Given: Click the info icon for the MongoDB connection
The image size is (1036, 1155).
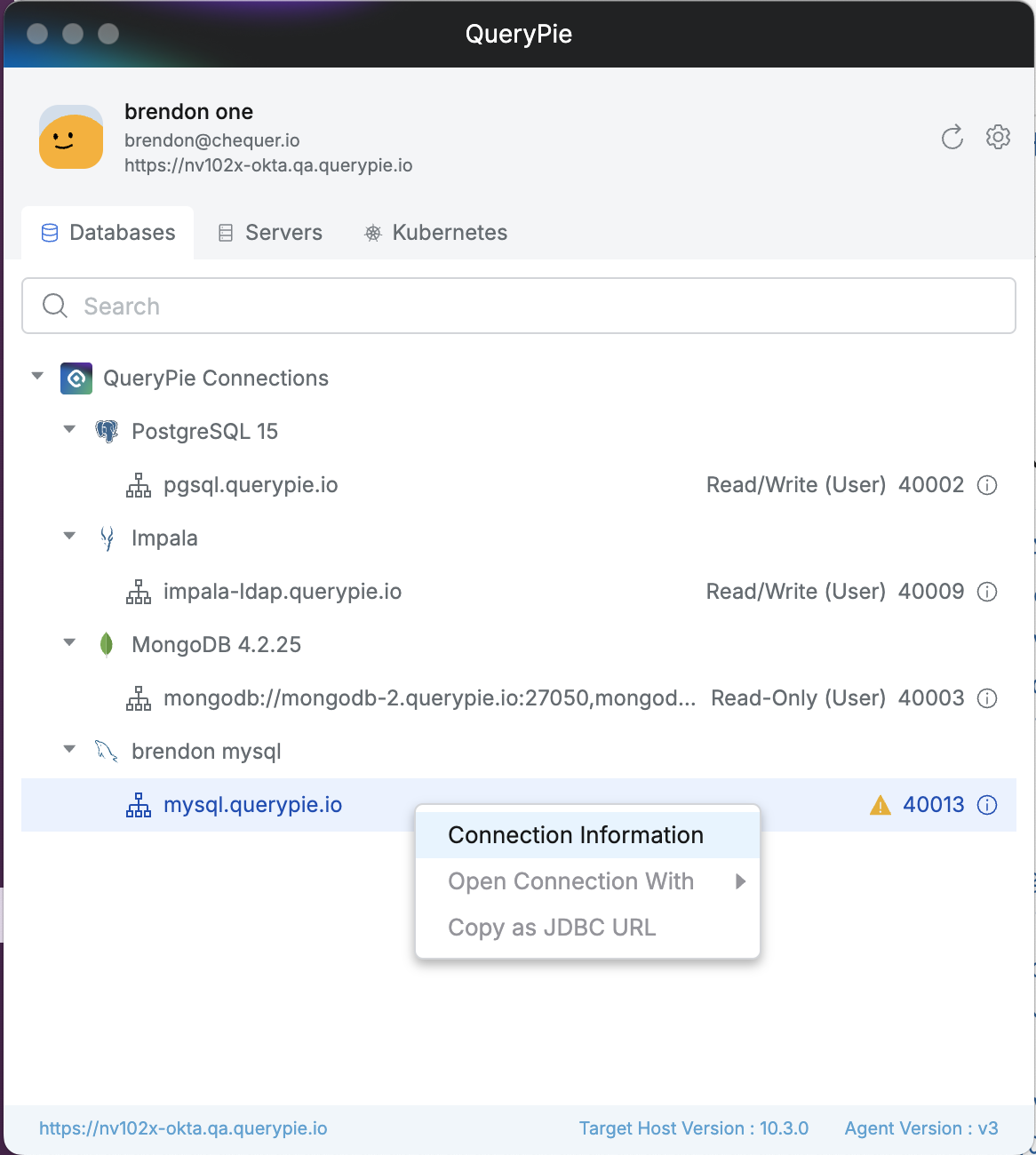Looking at the screenshot, I should [x=987, y=698].
